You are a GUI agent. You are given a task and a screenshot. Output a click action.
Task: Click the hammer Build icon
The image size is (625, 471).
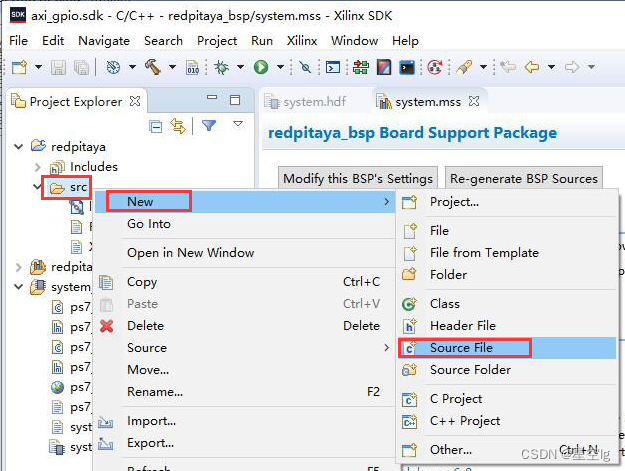153,67
